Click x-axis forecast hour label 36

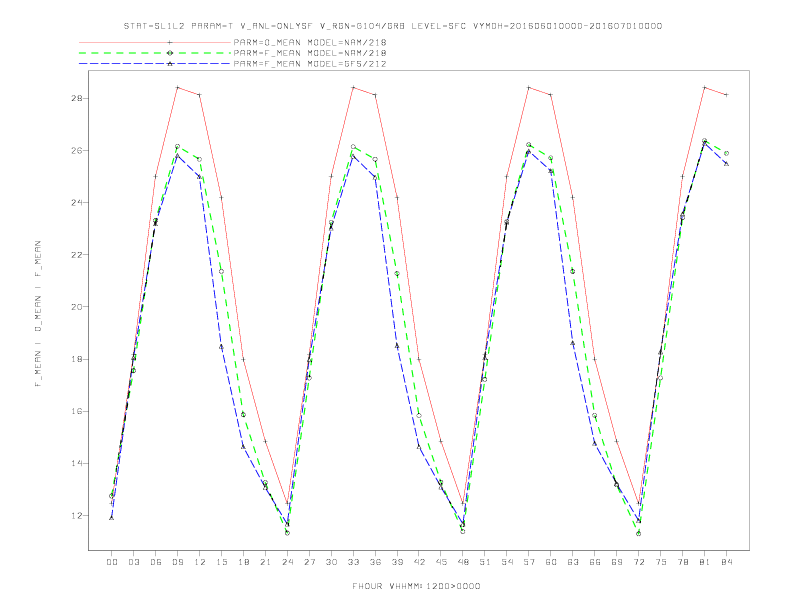[x=375, y=562]
